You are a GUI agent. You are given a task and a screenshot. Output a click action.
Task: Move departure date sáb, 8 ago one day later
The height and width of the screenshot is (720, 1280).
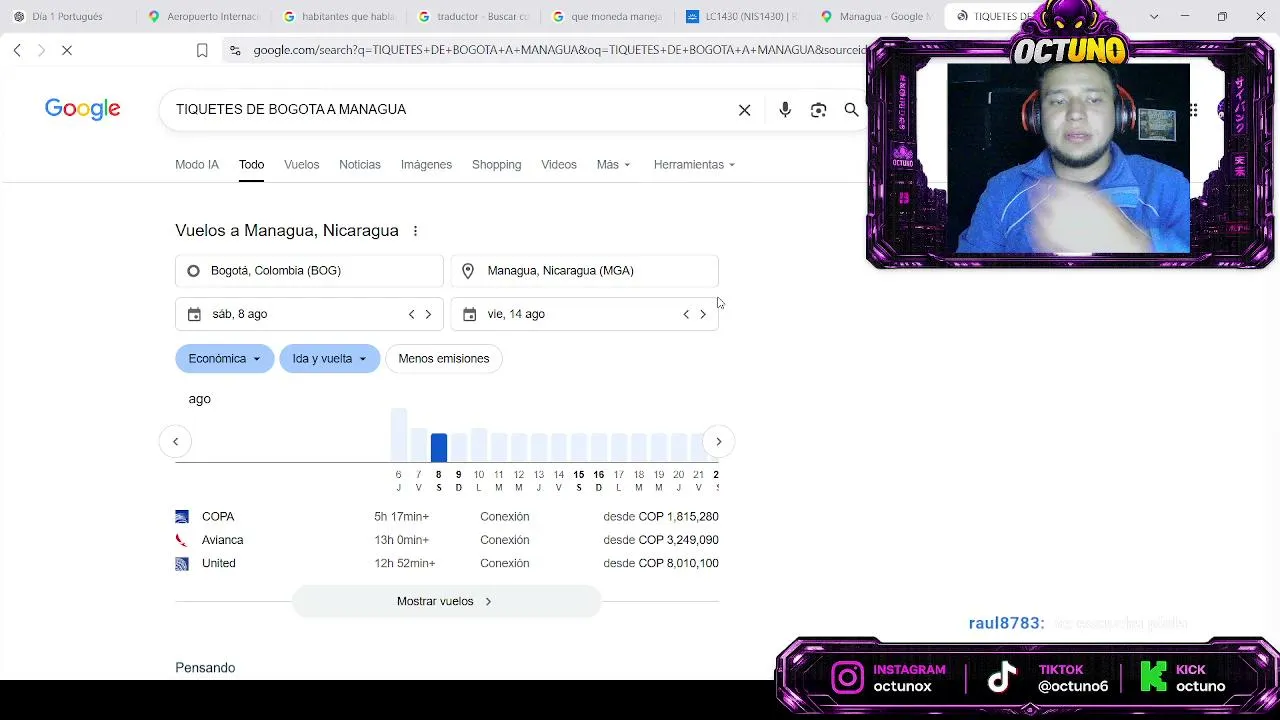428,314
